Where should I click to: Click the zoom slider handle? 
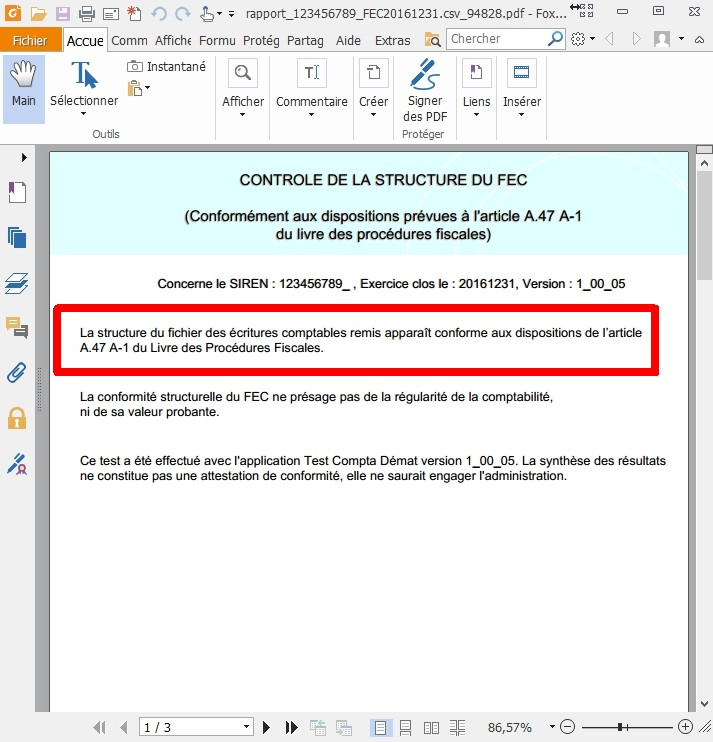tap(622, 726)
